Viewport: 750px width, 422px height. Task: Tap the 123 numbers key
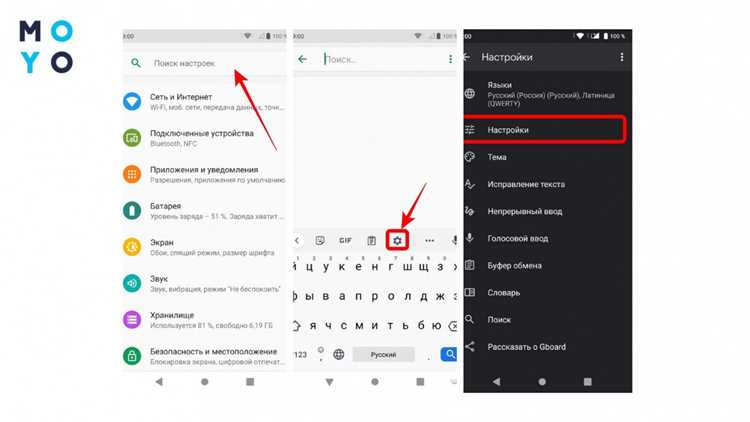[300, 355]
